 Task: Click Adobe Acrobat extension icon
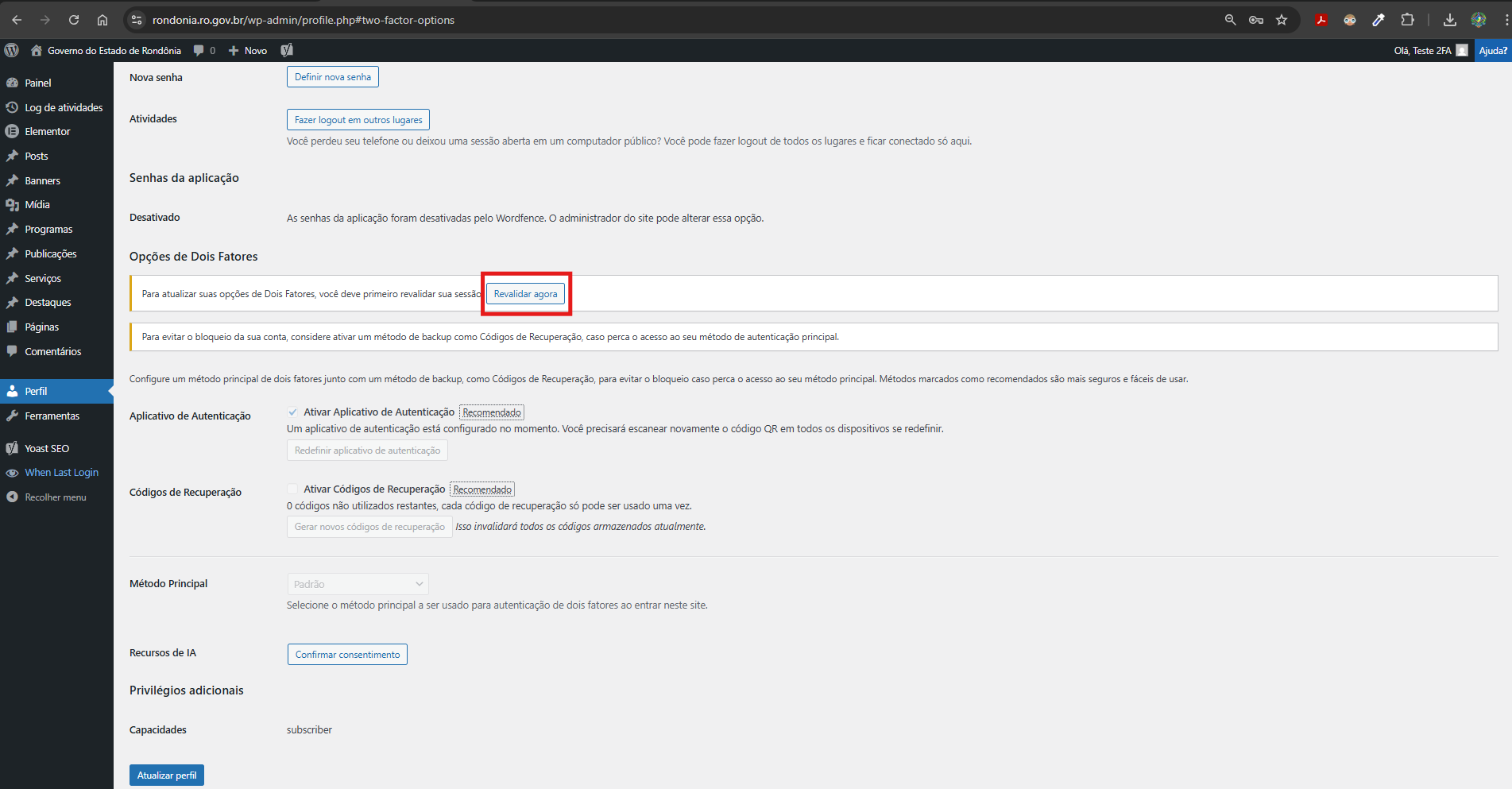click(x=1321, y=20)
